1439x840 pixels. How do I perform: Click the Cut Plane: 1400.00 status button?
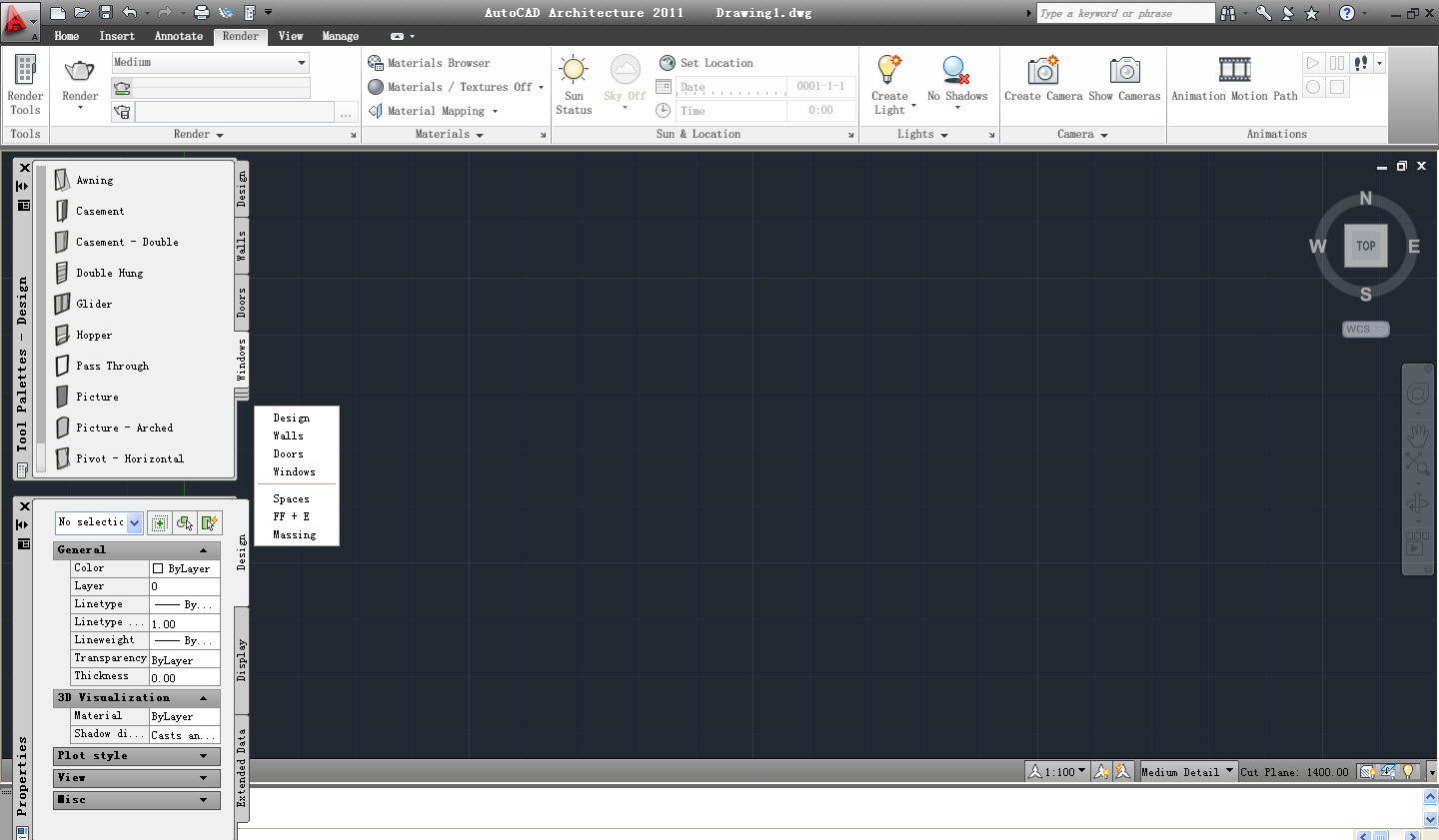click(1294, 771)
